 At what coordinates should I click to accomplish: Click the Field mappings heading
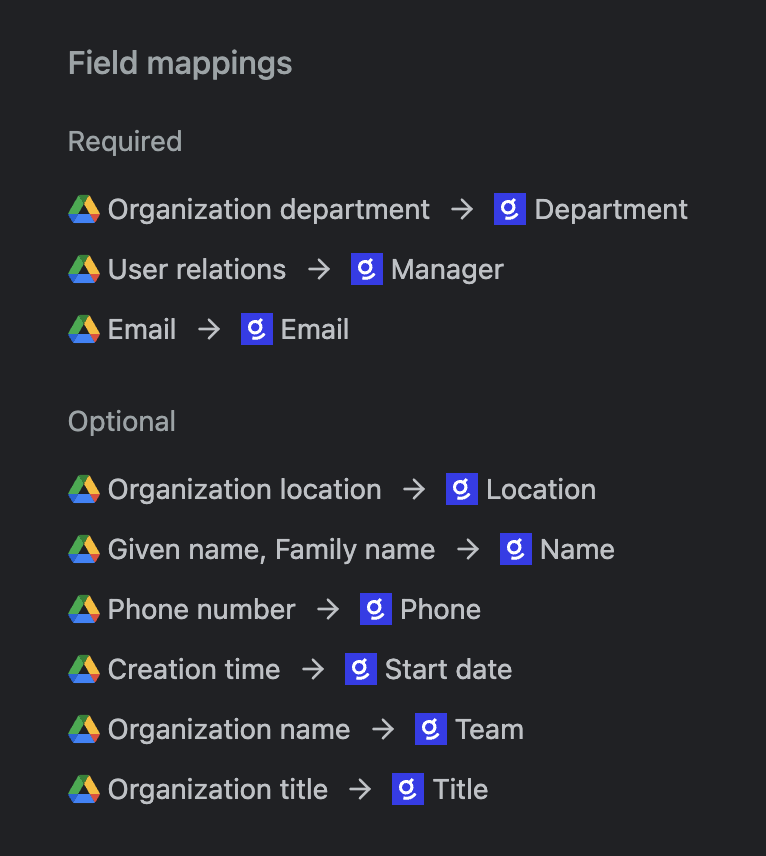coord(180,64)
